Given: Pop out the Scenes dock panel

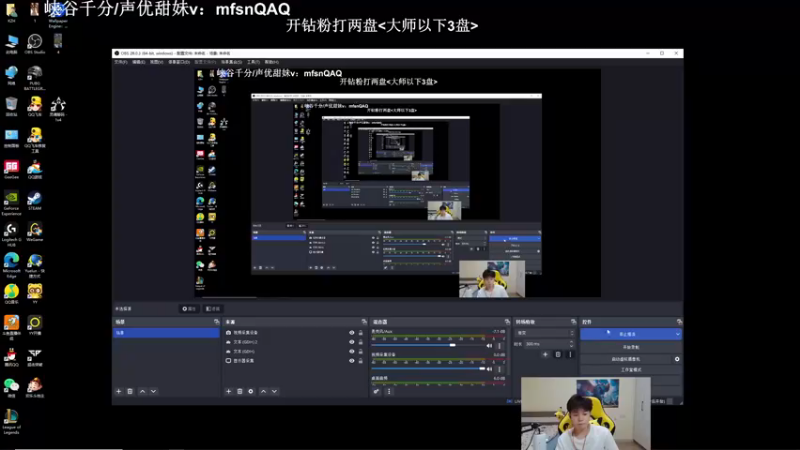Looking at the screenshot, I should tap(216, 322).
